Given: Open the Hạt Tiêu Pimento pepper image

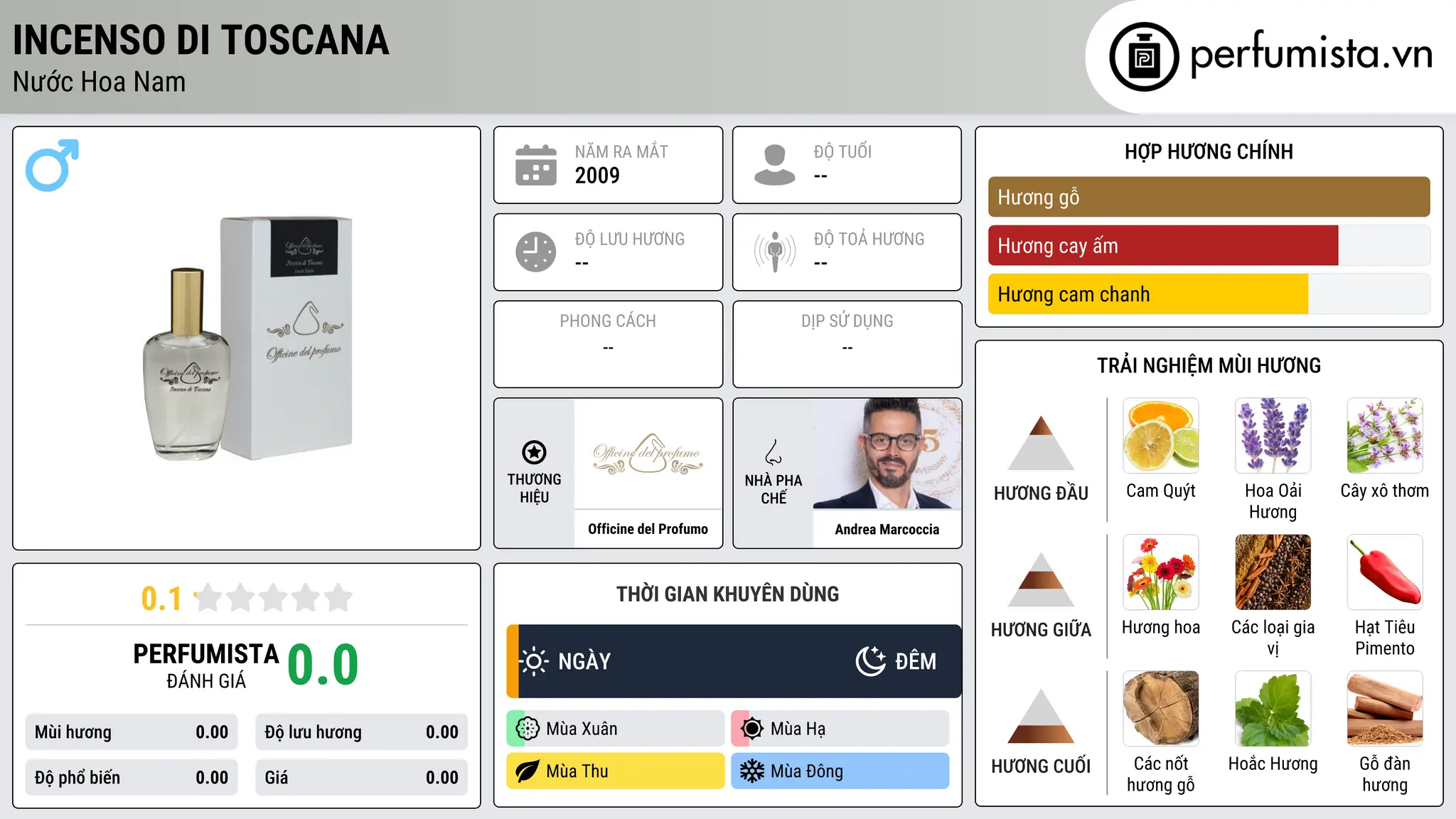Looking at the screenshot, I should point(1385,572).
